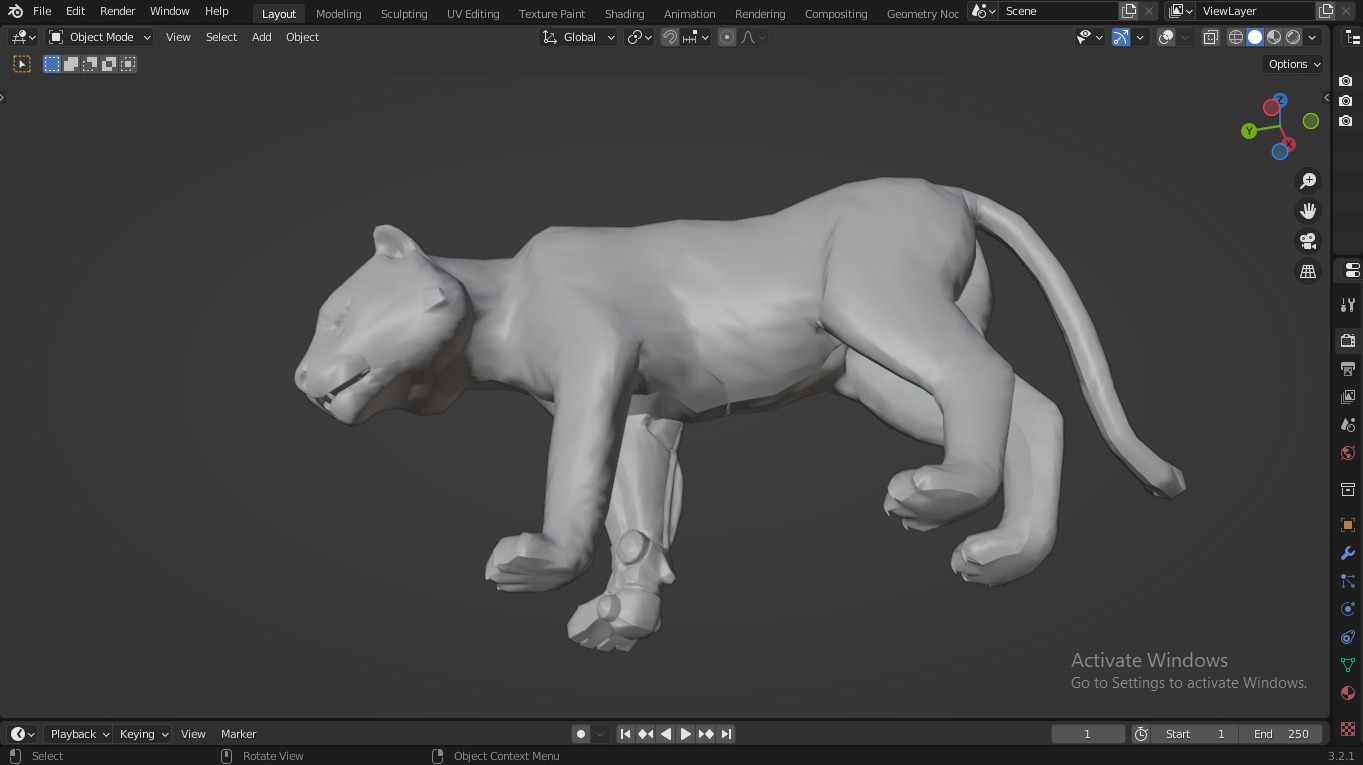
Task: Select the Tool properties tab icon
Action: (1348, 305)
